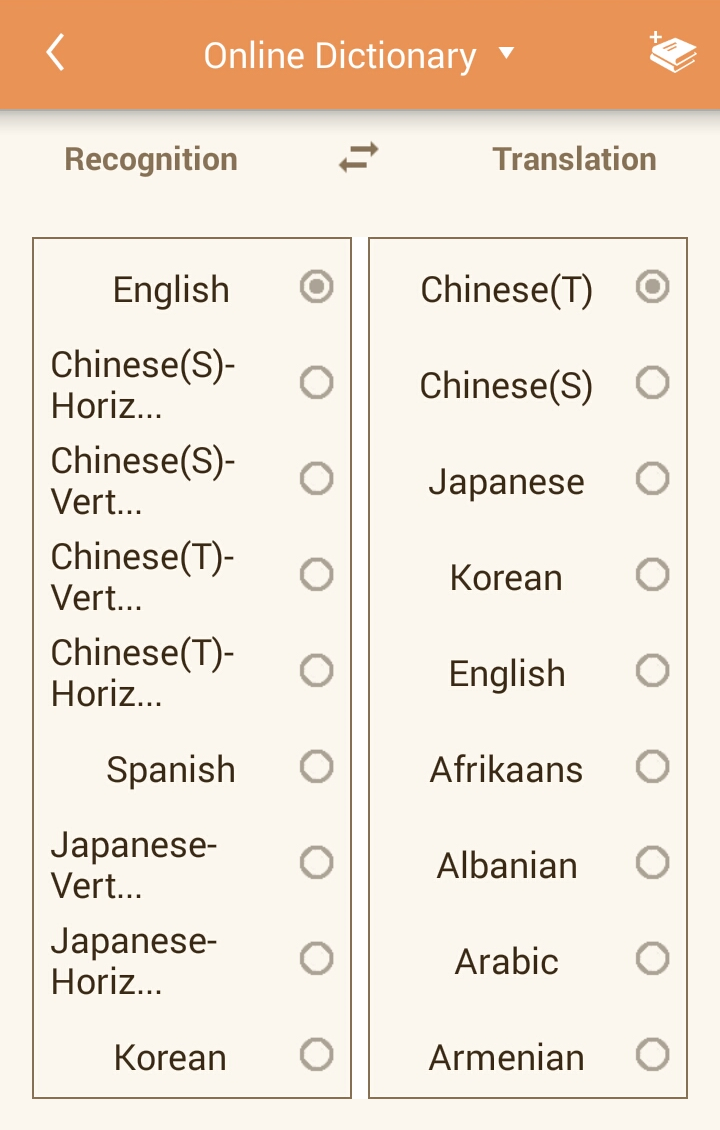Pick Korean as recognition language
The image size is (720, 1130).
coord(316,1055)
